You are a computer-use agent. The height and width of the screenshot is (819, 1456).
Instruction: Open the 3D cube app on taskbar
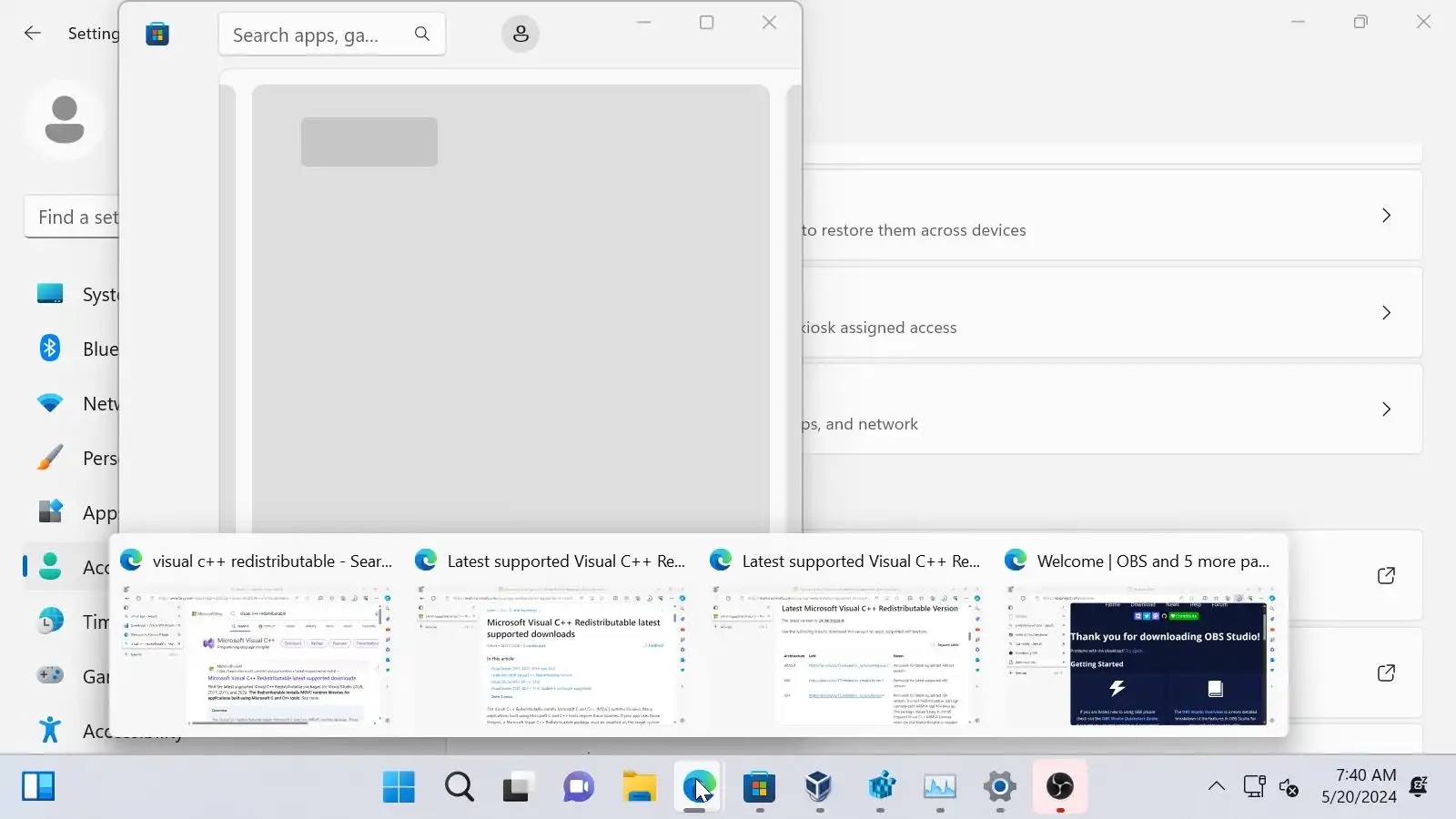pyautogui.click(x=819, y=786)
